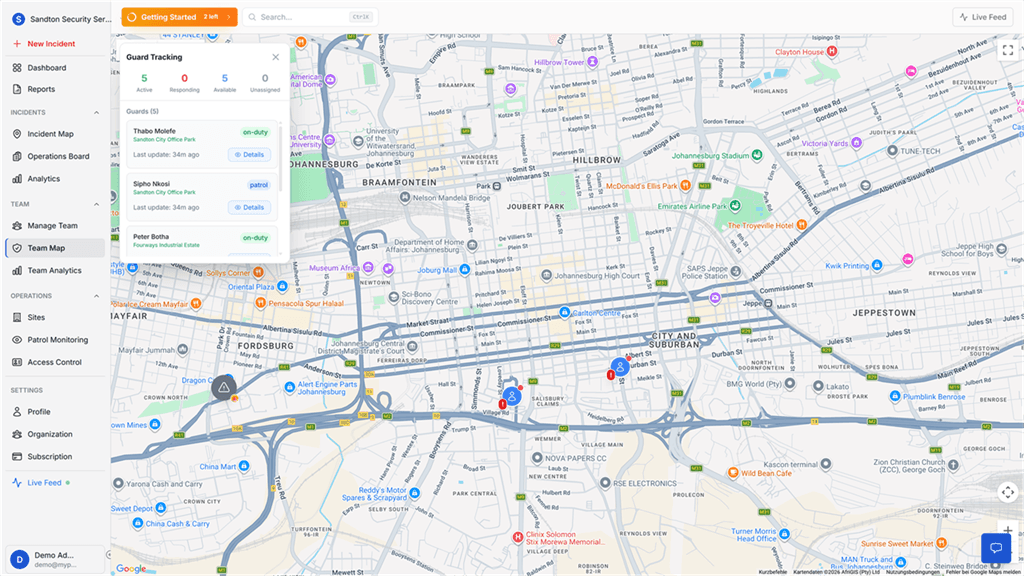Viewport: 1024px width, 576px height.
Task: Create a New Incident
Action: pyautogui.click(x=45, y=43)
